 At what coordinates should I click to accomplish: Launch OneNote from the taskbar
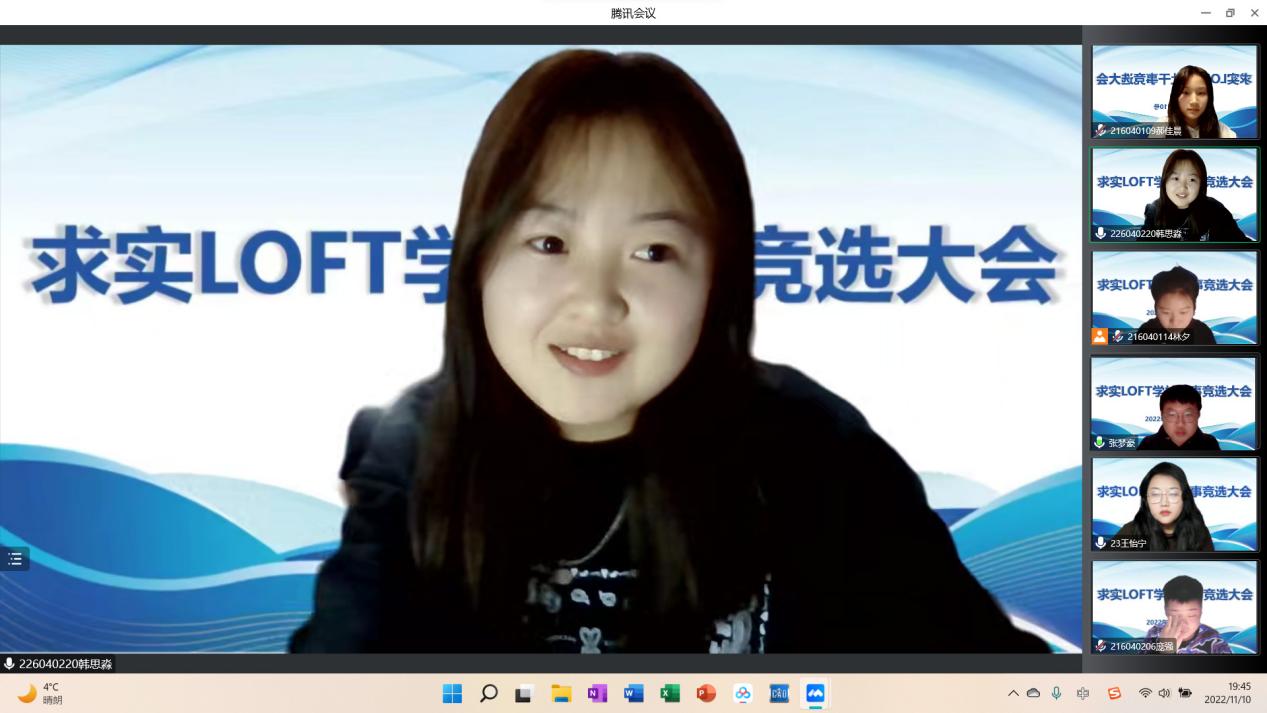(x=597, y=693)
